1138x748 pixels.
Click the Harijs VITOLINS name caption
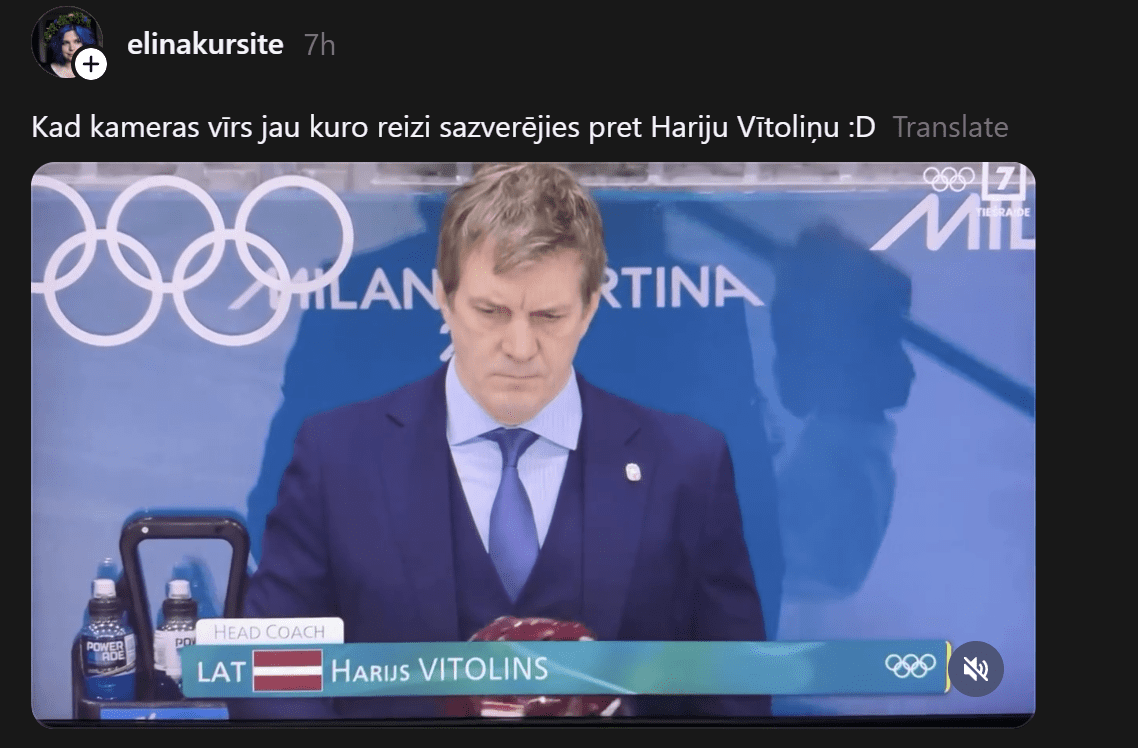(x=439, y=670)
